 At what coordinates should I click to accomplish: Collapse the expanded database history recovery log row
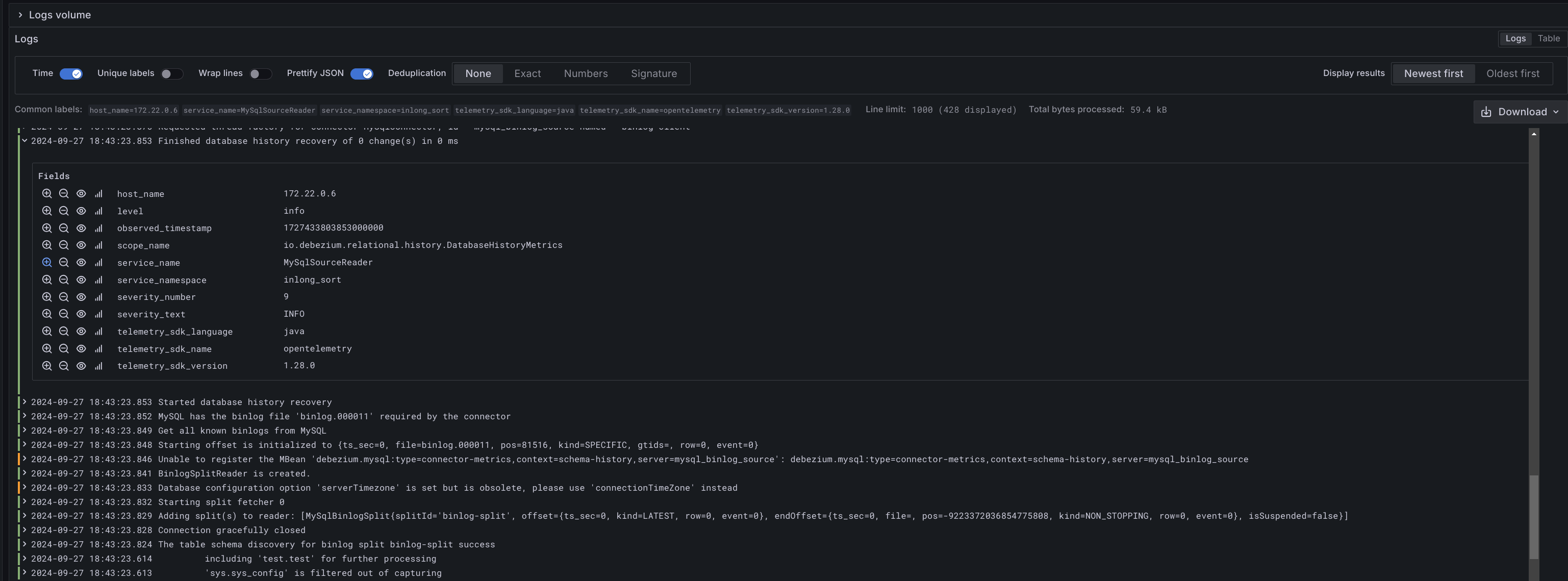pos(24,141)
